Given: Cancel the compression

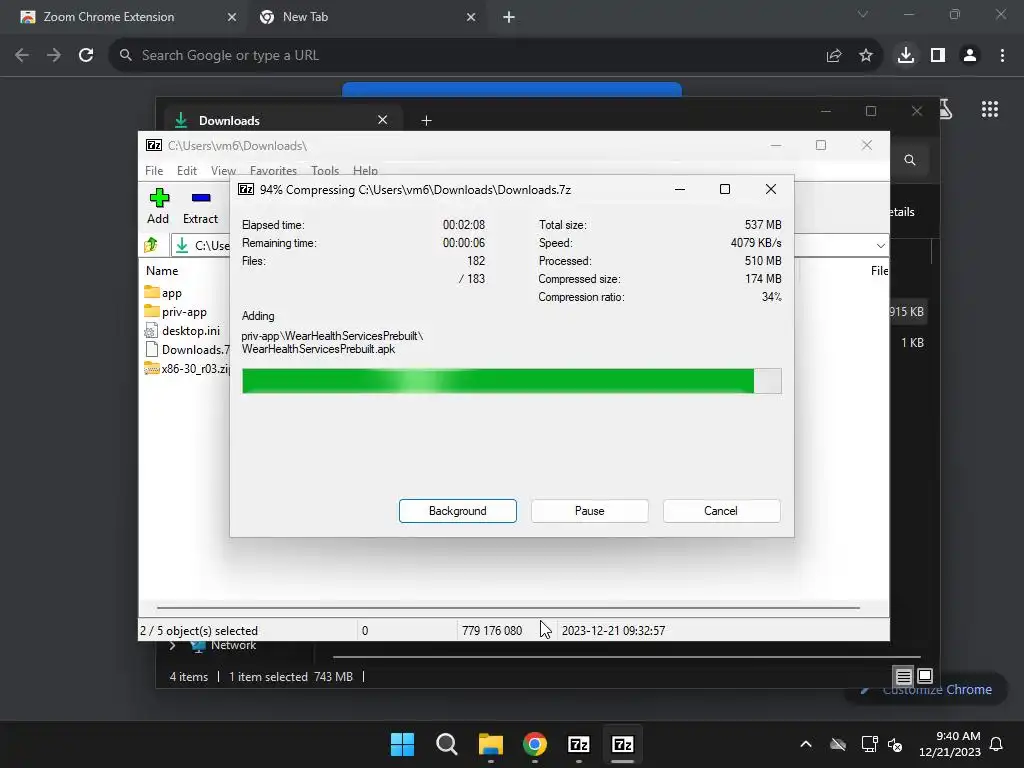Looking at the screenshot, I should coord(721,511).
